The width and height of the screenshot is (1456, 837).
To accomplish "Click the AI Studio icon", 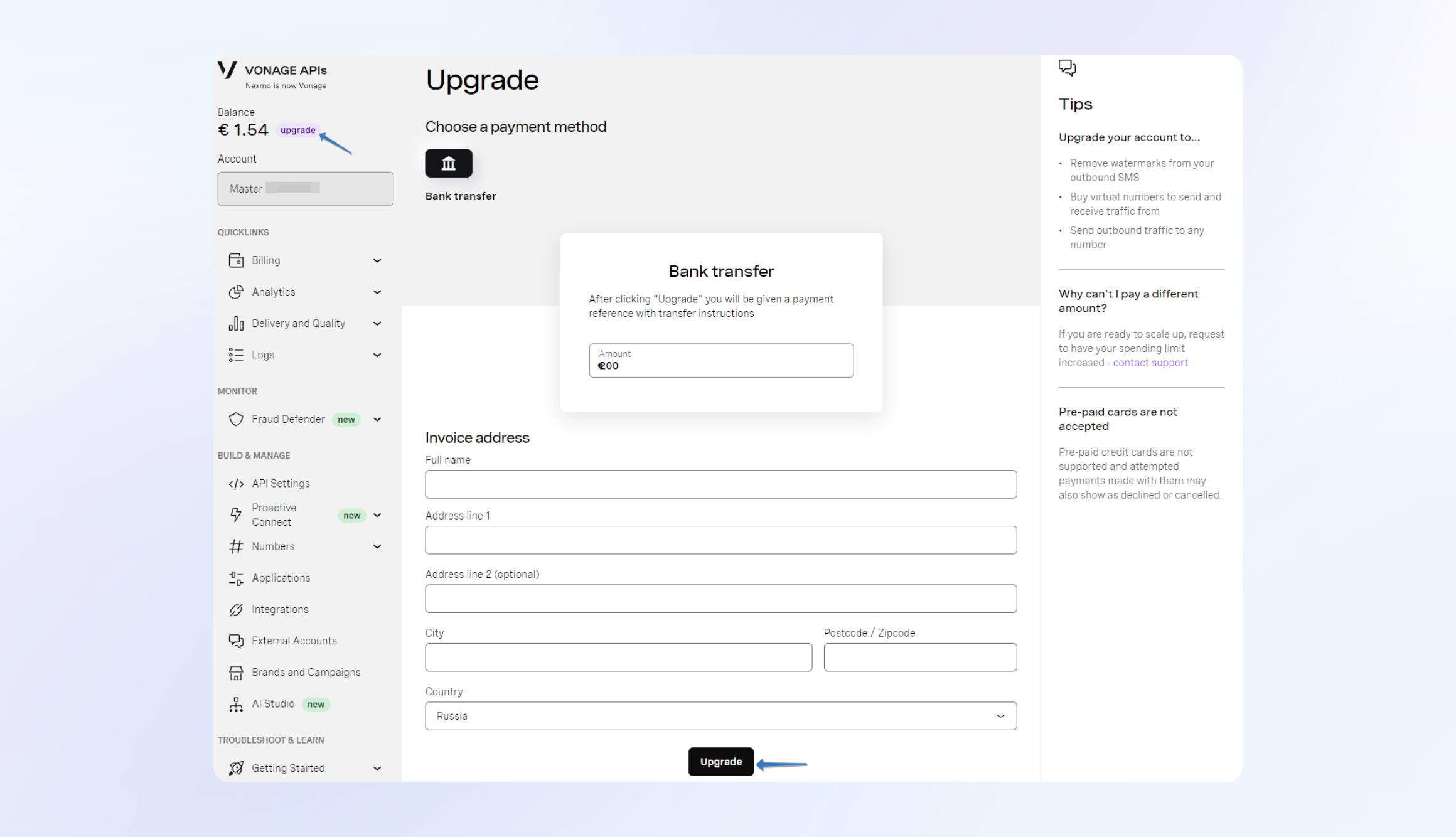I will coord(236,704).
